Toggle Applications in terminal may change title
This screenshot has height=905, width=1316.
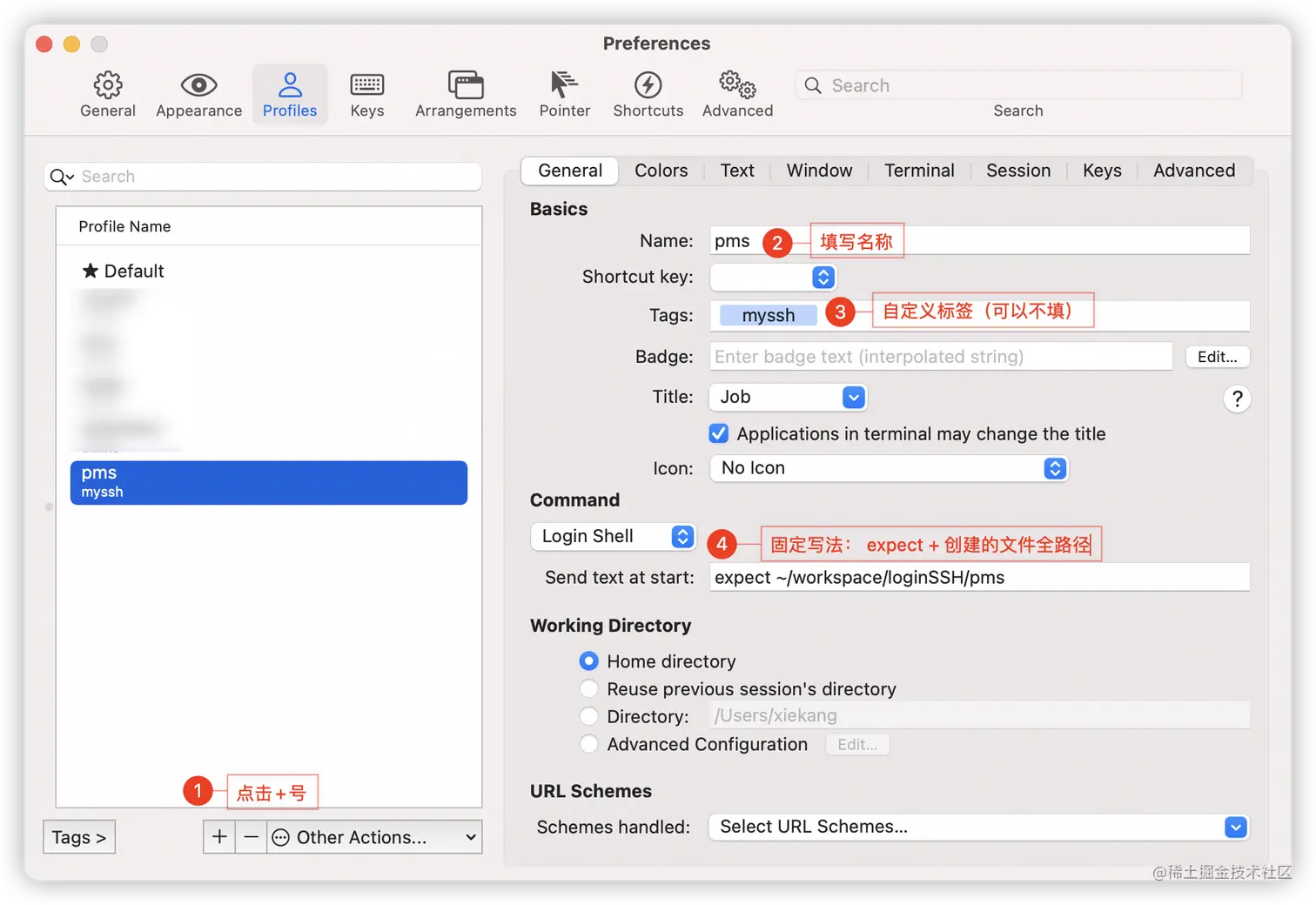[x=719, y=433]
